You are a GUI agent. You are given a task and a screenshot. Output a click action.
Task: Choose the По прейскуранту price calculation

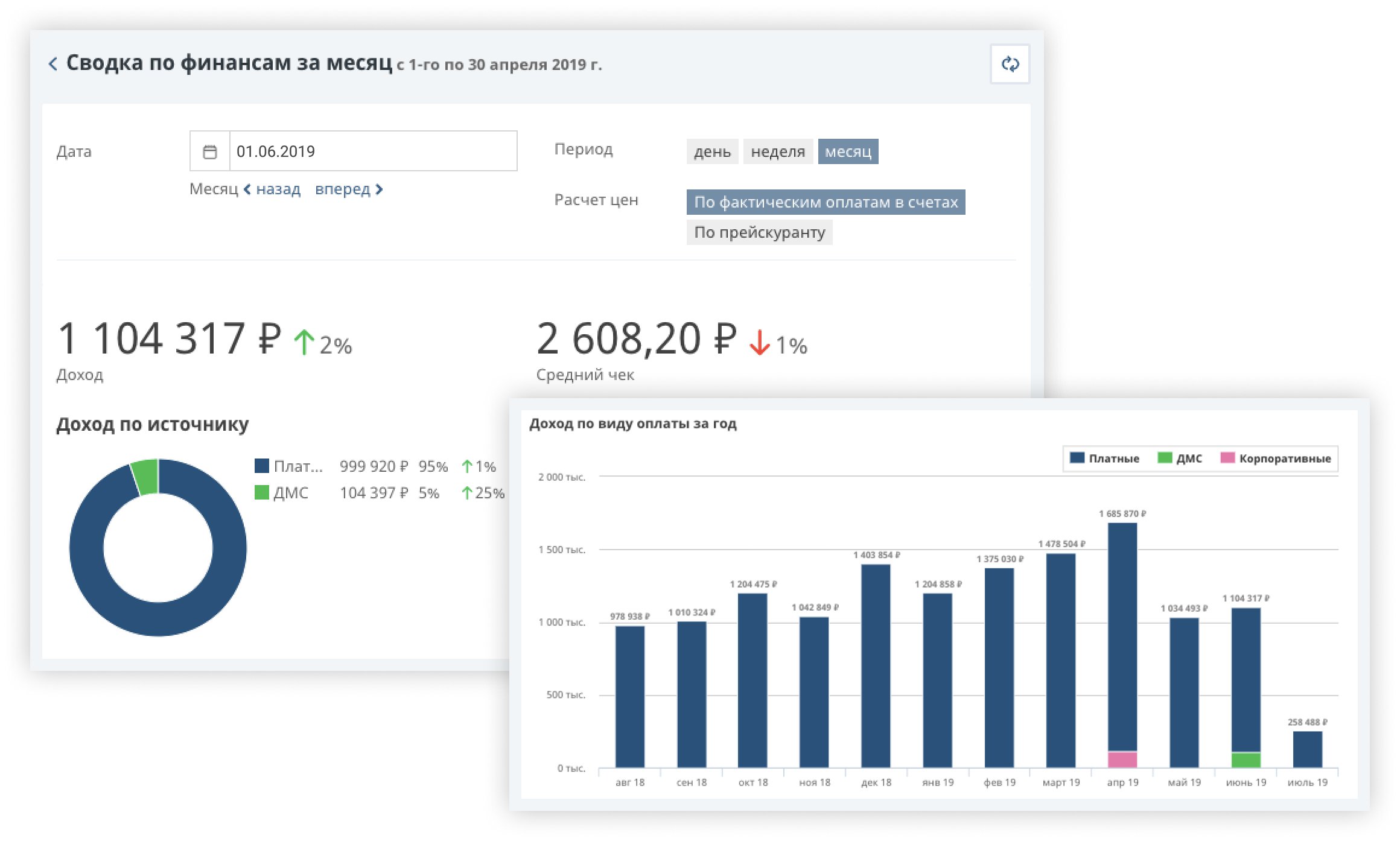click(x=759, y=232)
